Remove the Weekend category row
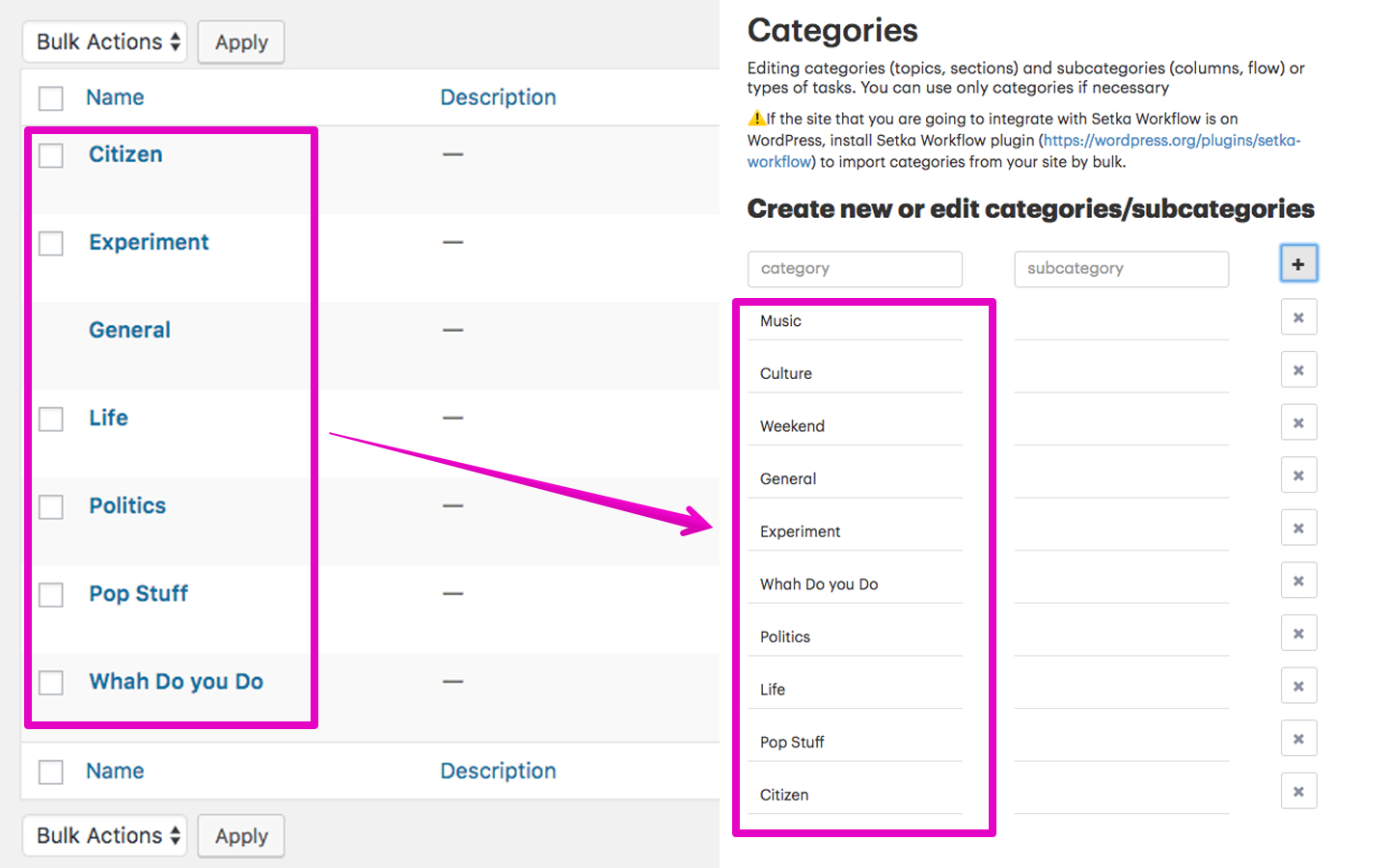1389x868 pixels. (x=1298, y=422)
